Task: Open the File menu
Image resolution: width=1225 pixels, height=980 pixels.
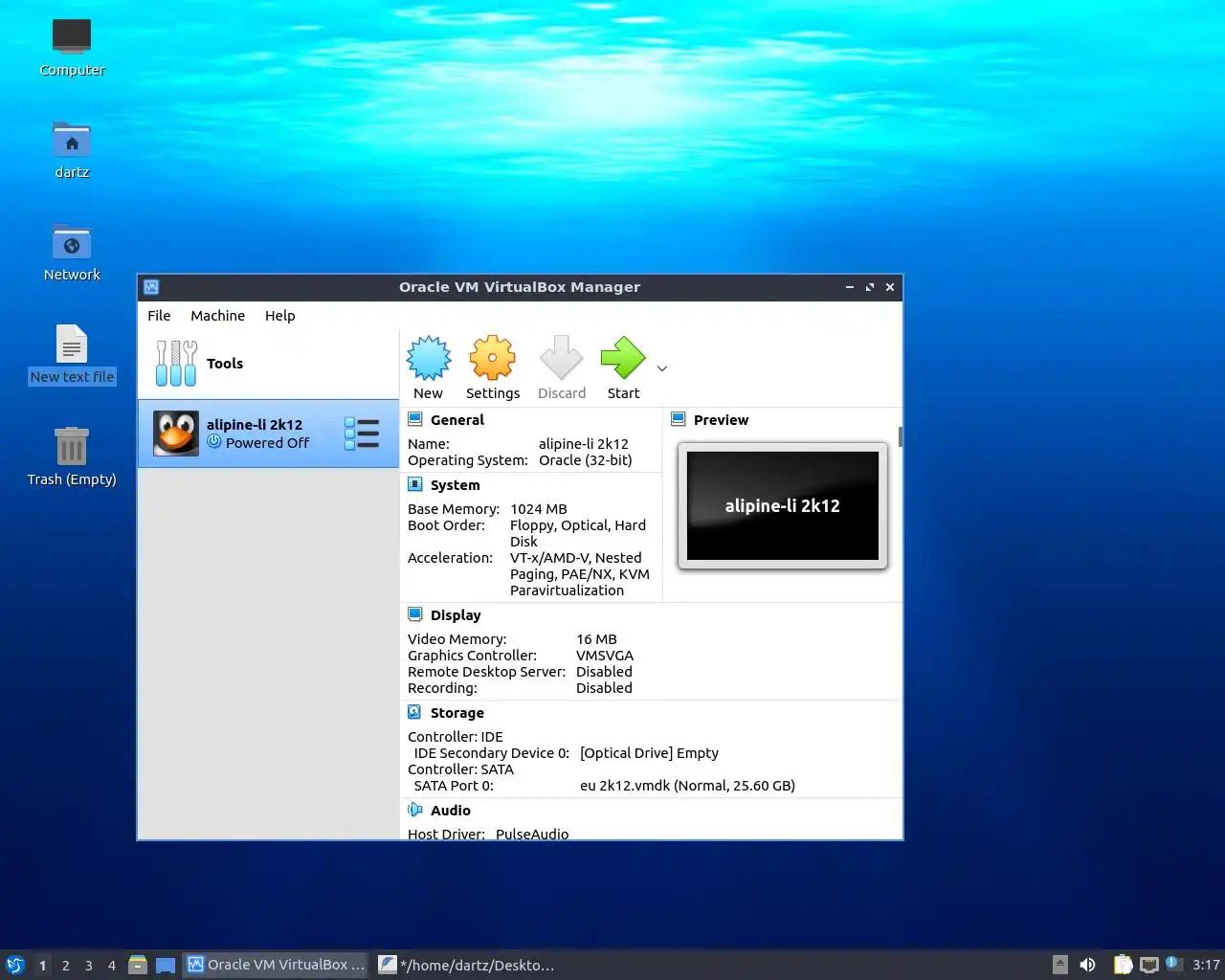Action: (159, 316)
